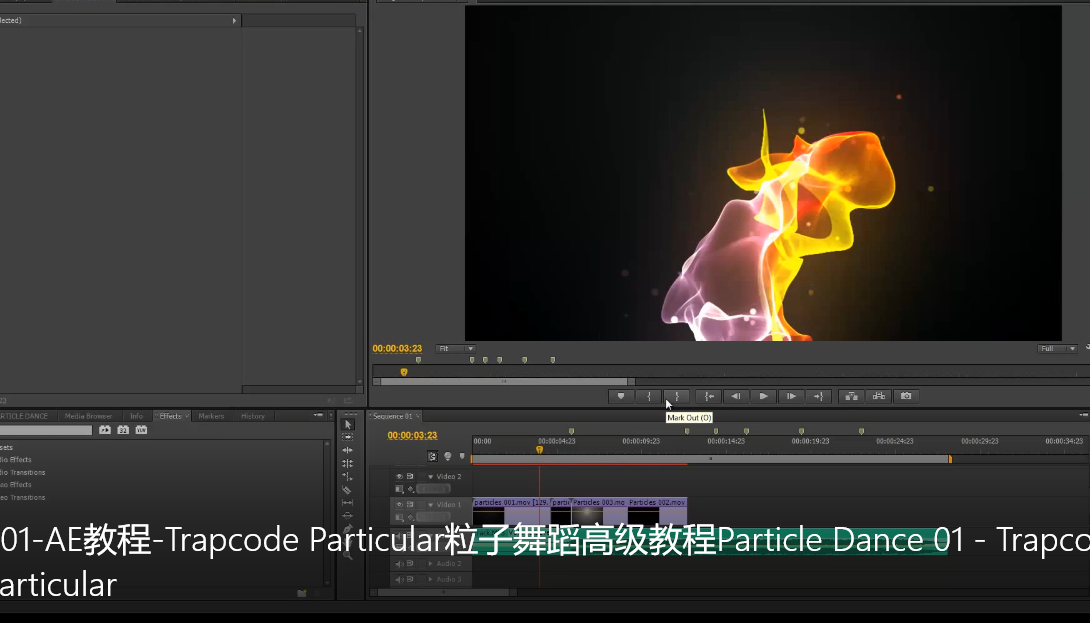Click Add Marker in program monitor
The width and height of the screenshot is (1090, 623).
[x=621, y=396]
